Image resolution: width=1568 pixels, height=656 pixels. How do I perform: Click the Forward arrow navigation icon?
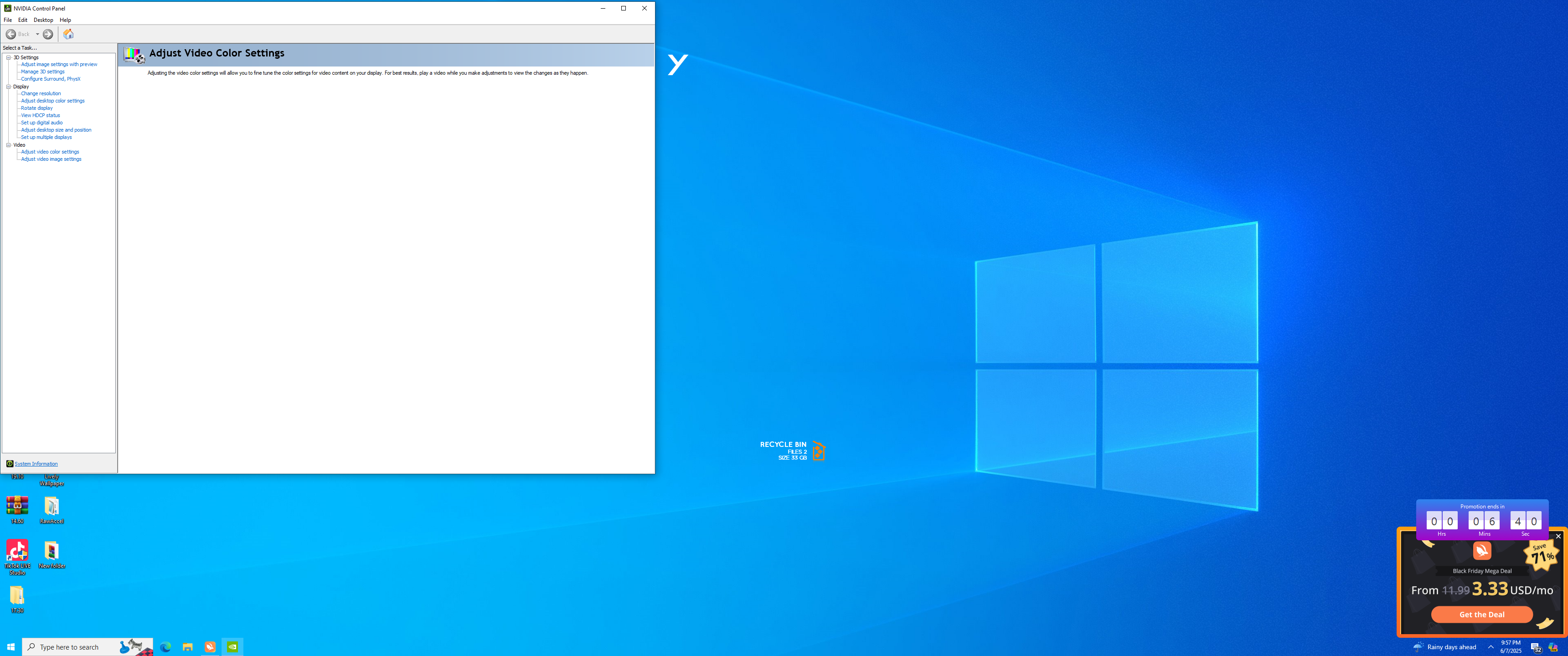[48, 34]
